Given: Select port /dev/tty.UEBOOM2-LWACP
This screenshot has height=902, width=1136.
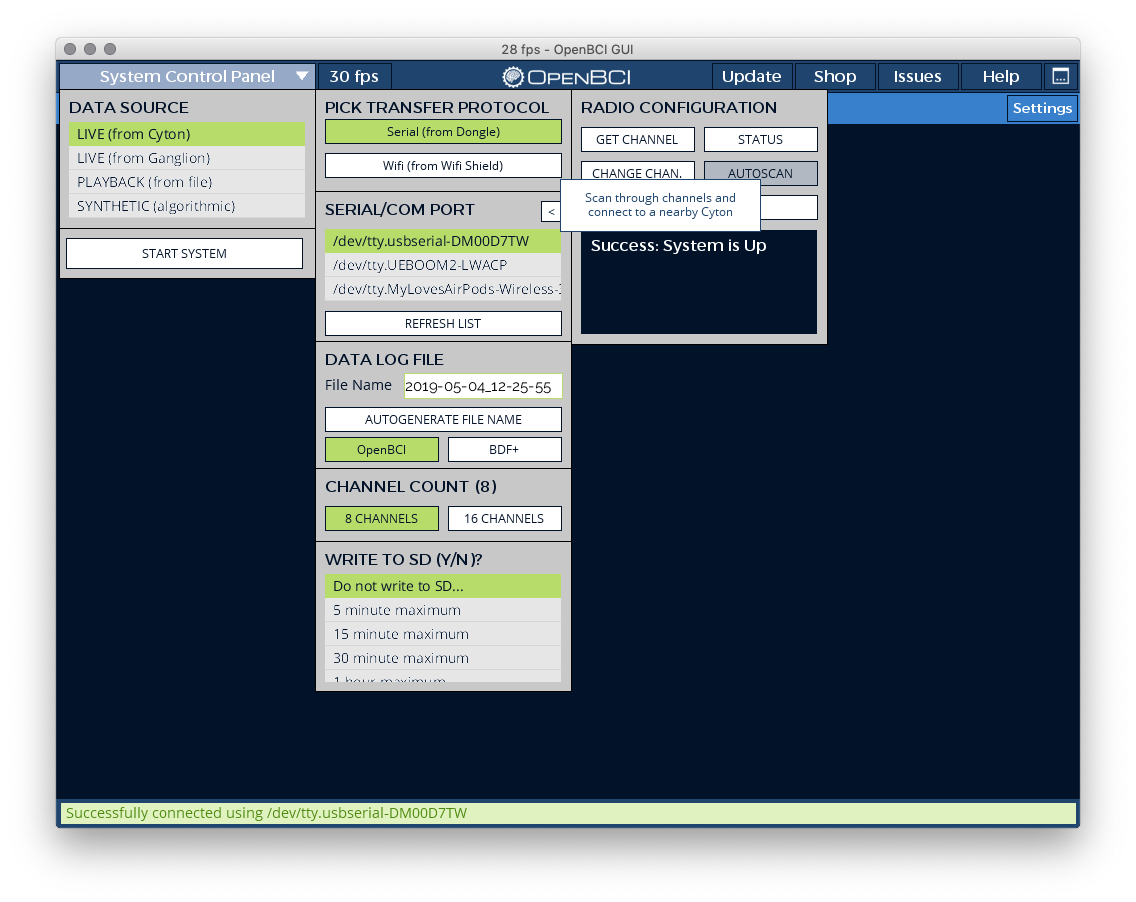Looking at the screenshot, I should pos(443,265).
